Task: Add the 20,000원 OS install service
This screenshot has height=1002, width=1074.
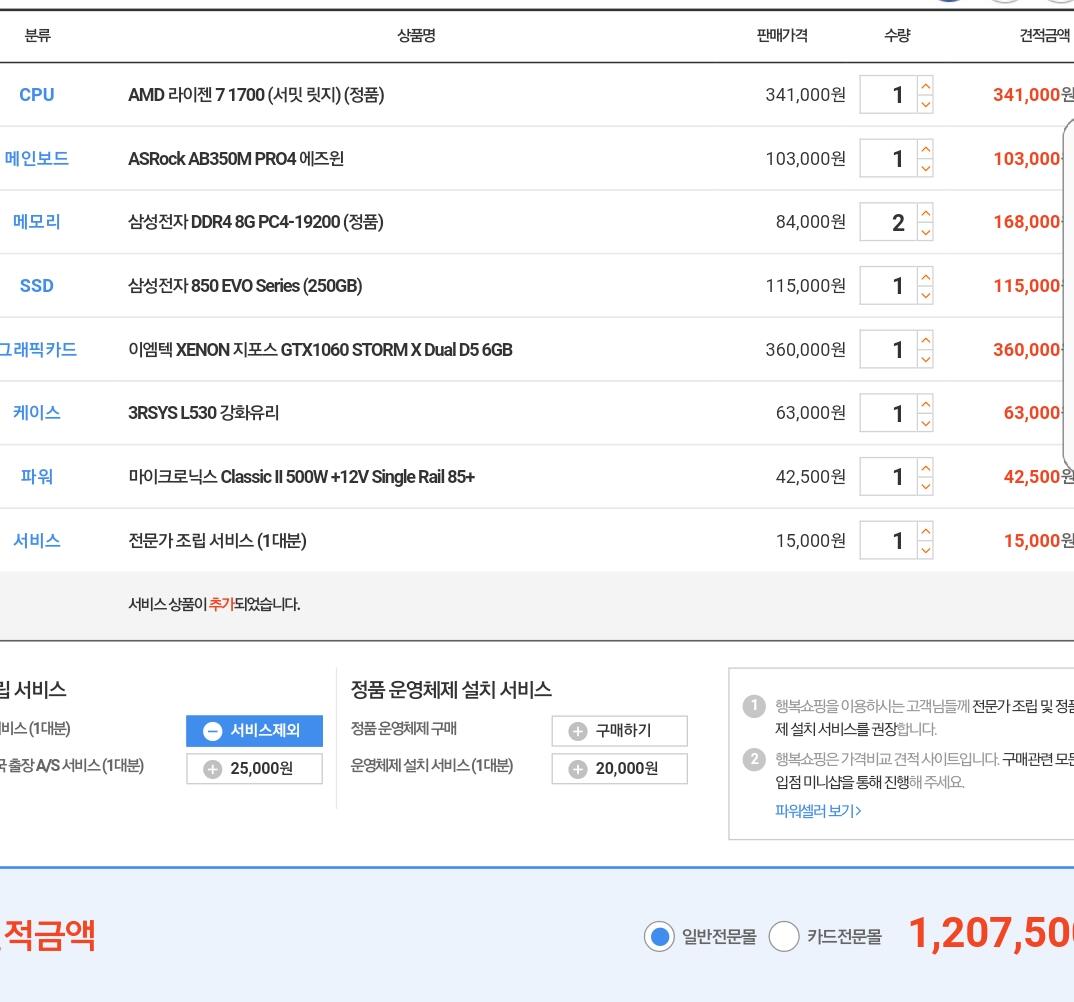Action: point(620,768)
